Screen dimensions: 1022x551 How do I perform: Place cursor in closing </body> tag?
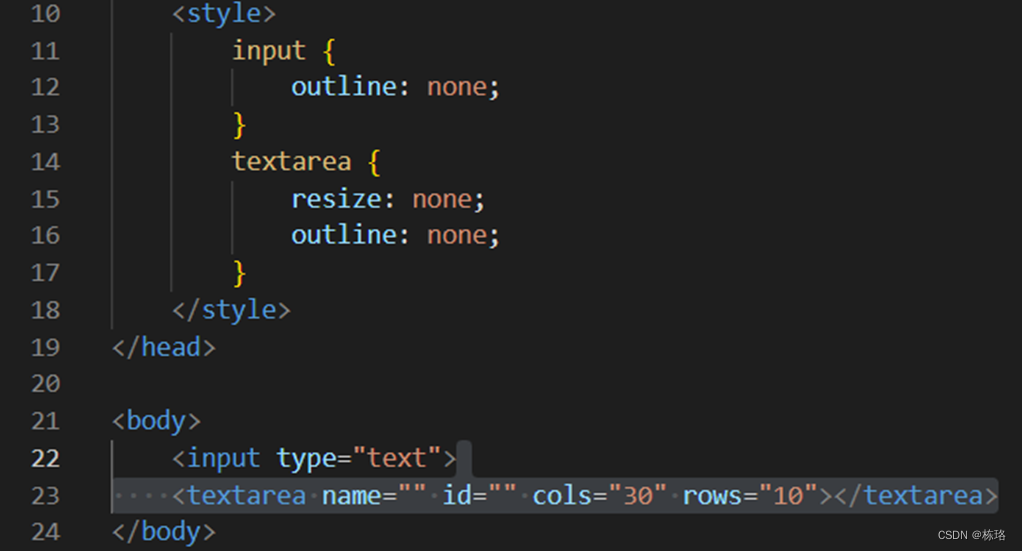pos(164,532)
